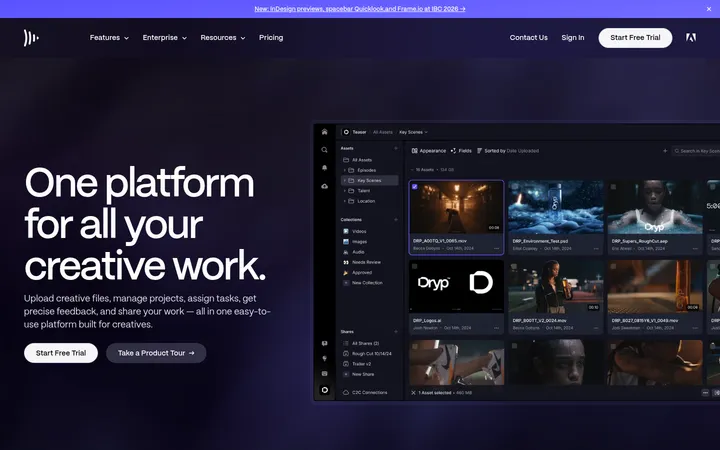
Task: Go to All Assets breadcrumb
Action: point(382,132)
